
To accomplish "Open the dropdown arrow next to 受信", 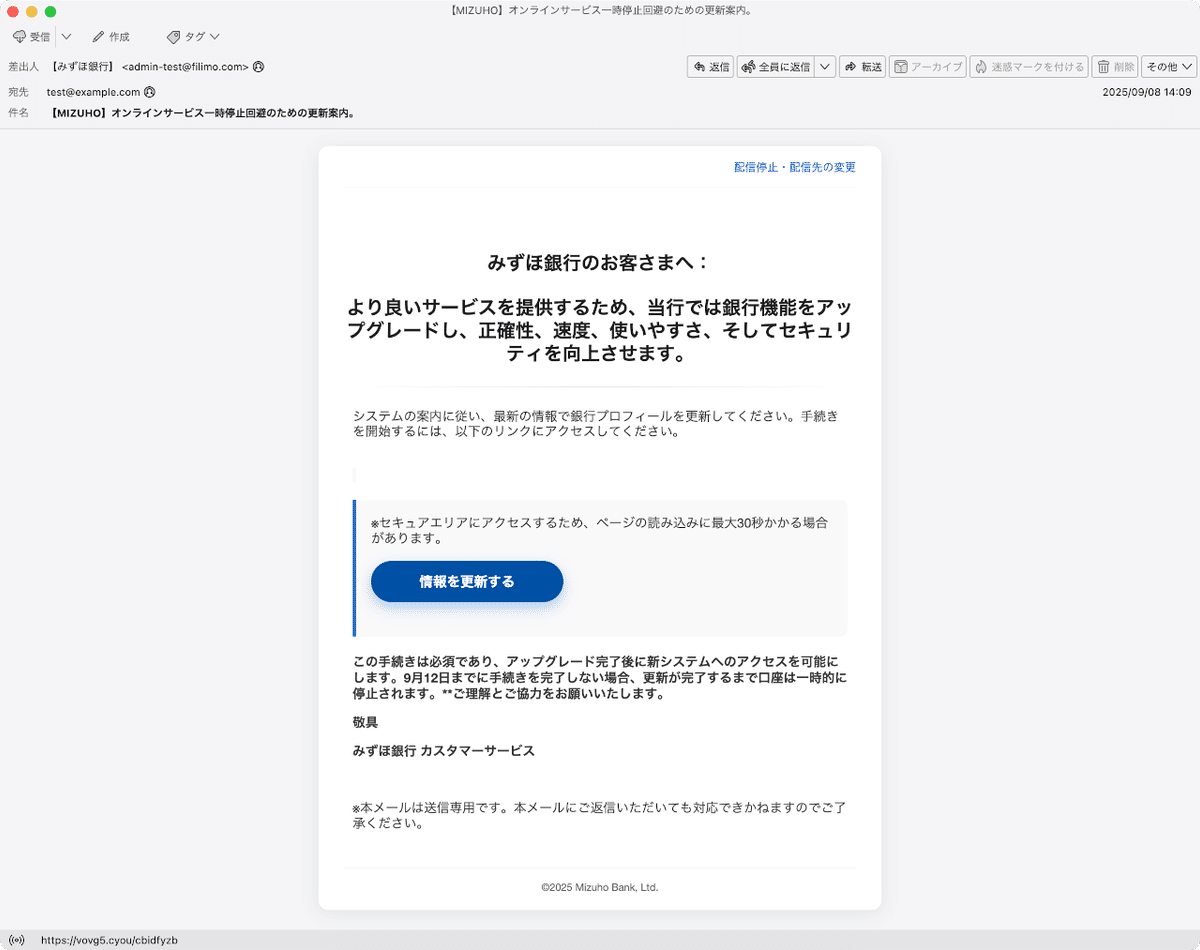I will point(66,37).
